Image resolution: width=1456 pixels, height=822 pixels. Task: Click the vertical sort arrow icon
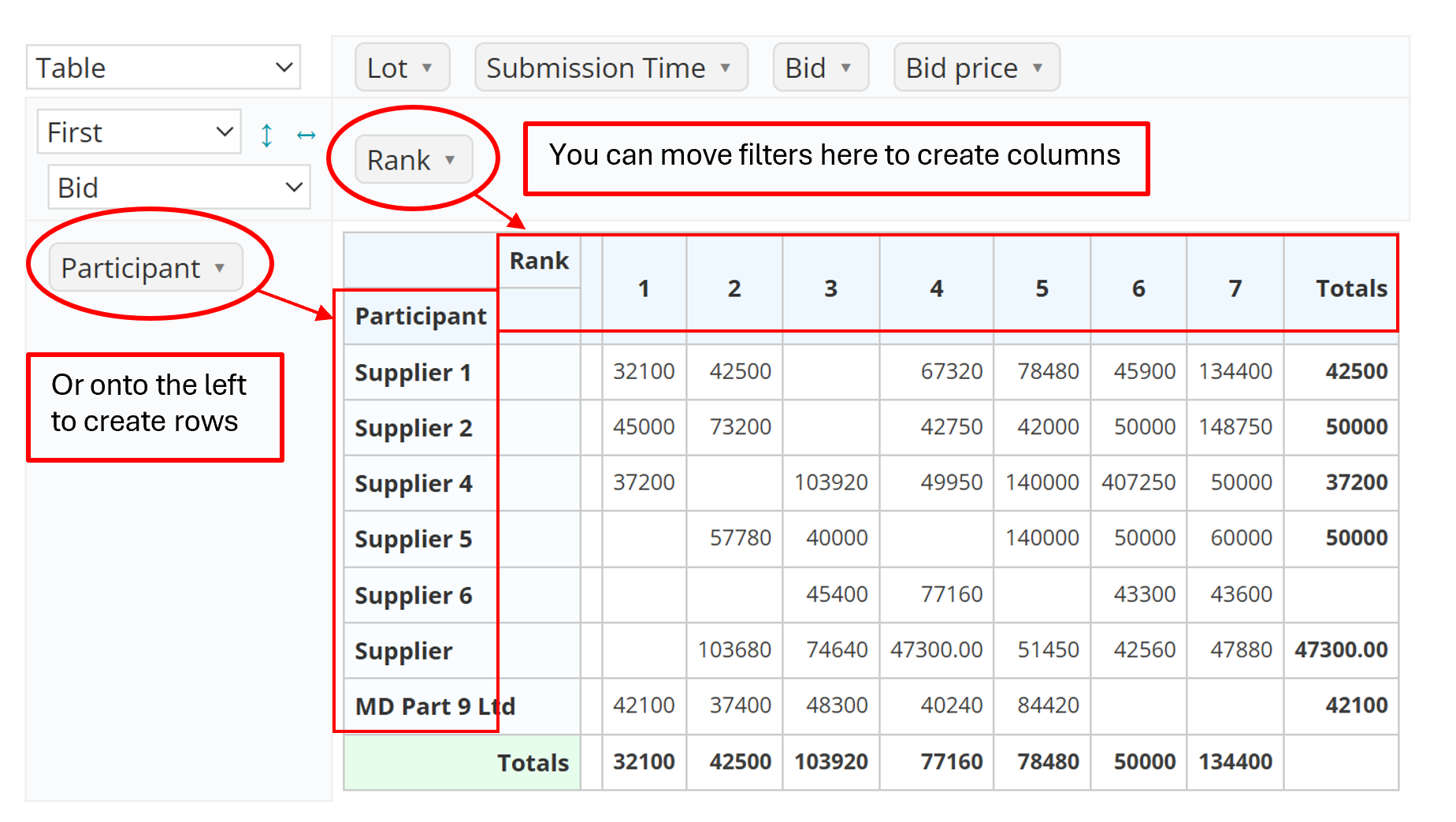pyautogui.click(x=267, y=136)
